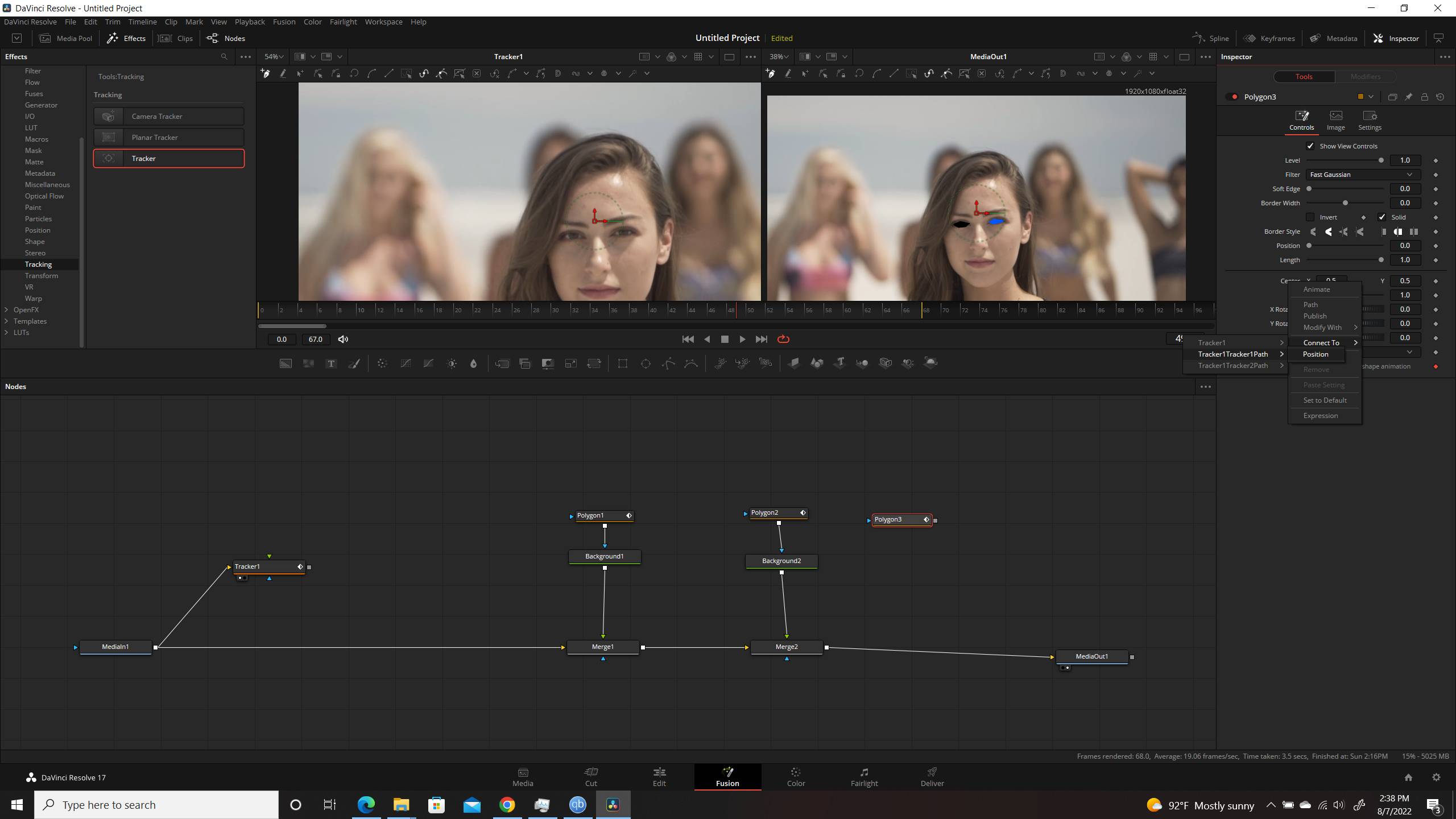
Task: Open project settings gear icon
Action: (1436, 777)
